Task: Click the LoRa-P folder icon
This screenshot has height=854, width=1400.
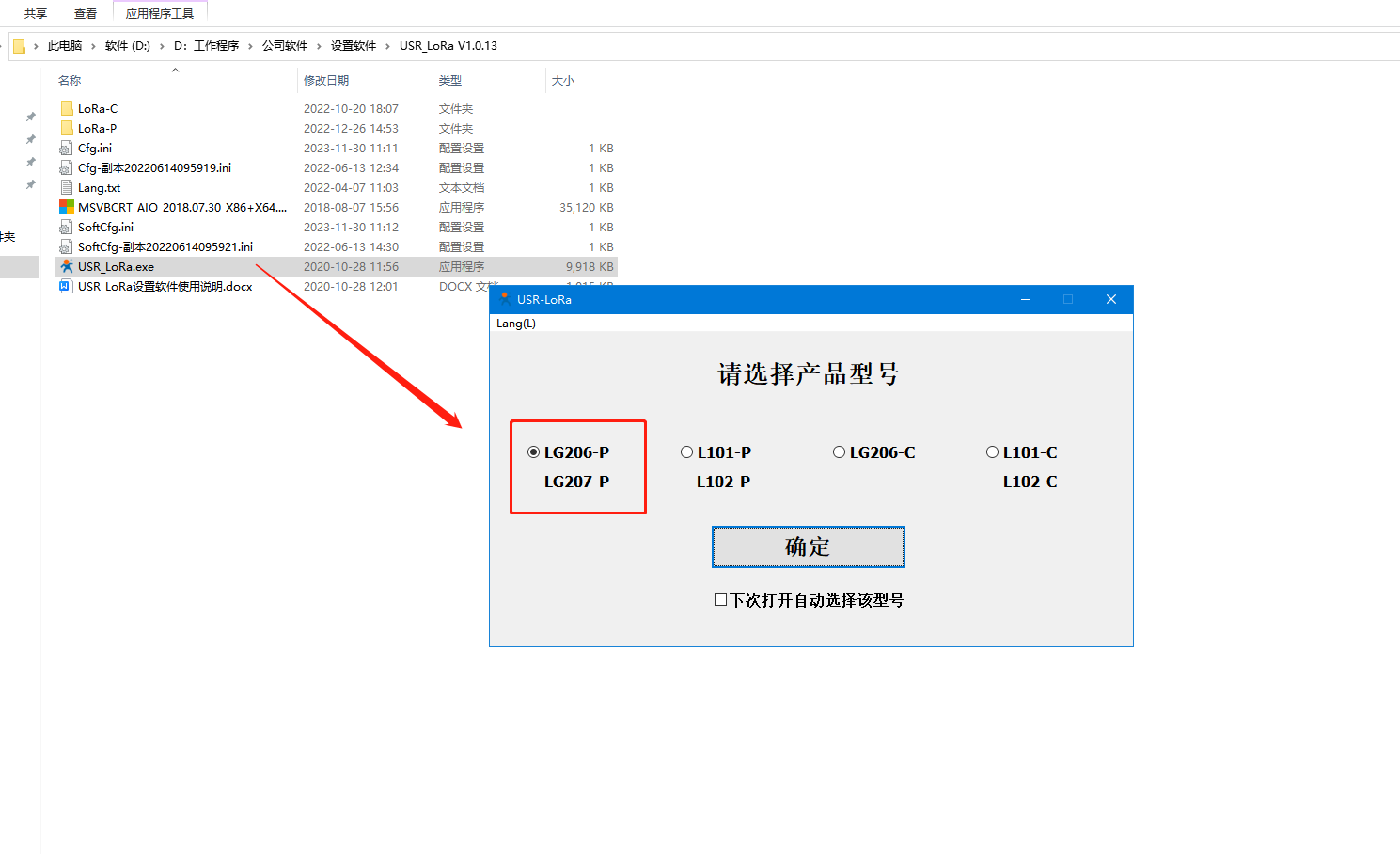Action: pyautogui.click(x=67, y=128)
